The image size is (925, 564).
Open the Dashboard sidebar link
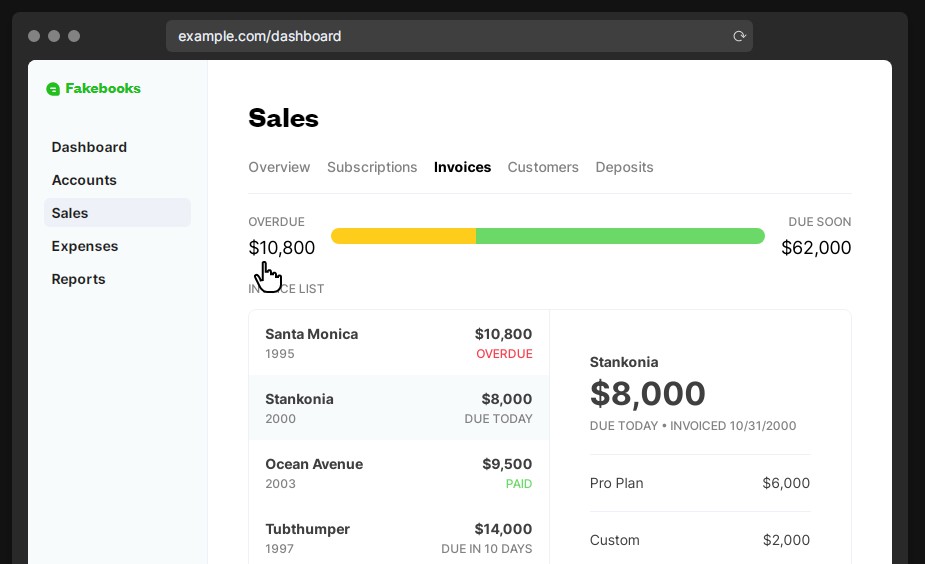pos(89,147)
